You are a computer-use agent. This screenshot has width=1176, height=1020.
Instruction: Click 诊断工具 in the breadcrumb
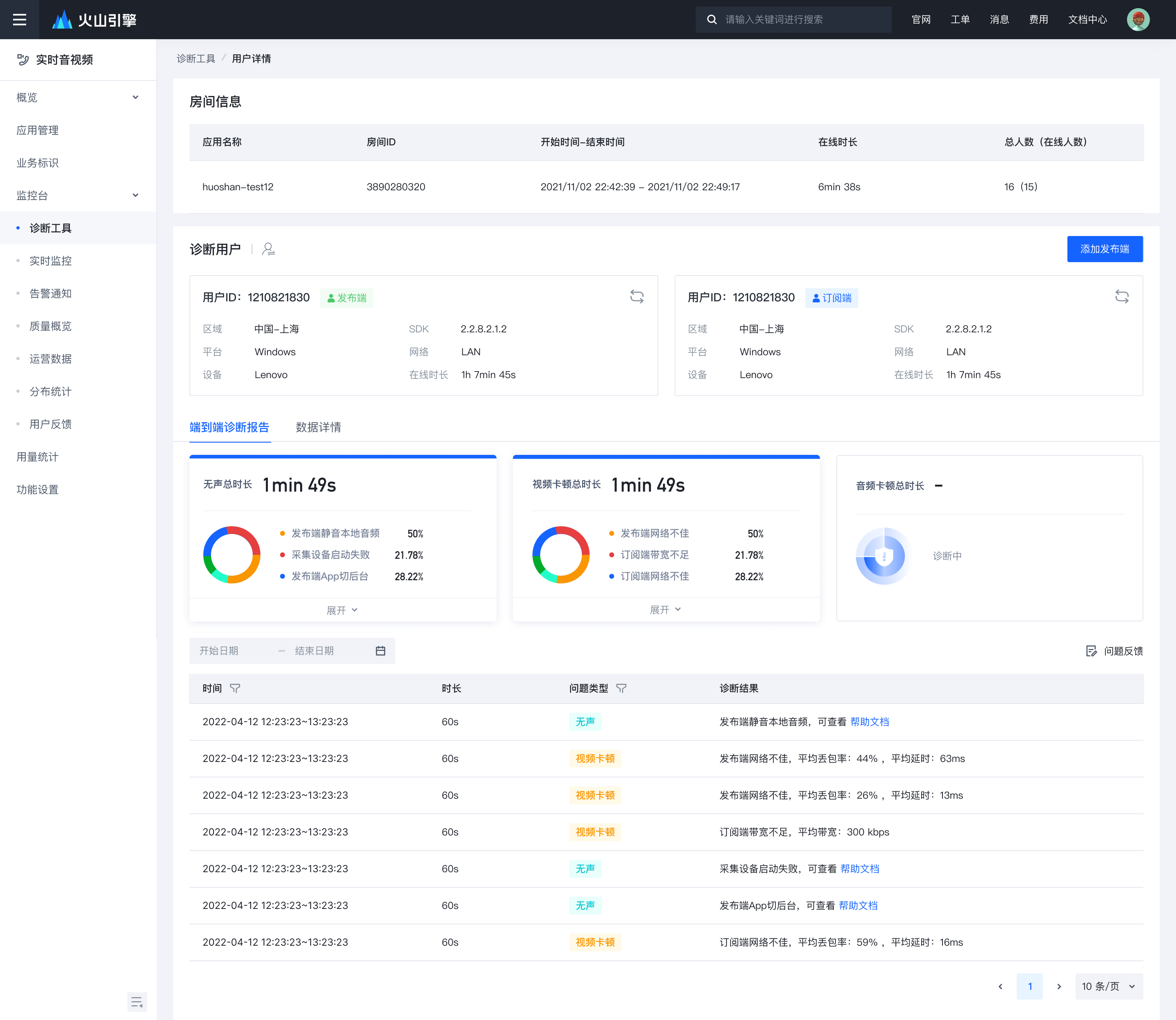[196, 59]
